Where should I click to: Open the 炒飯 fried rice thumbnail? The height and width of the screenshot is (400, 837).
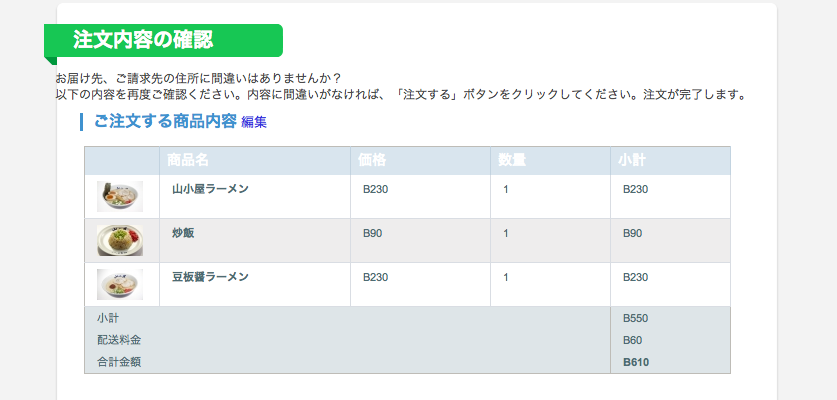(120, 240)
